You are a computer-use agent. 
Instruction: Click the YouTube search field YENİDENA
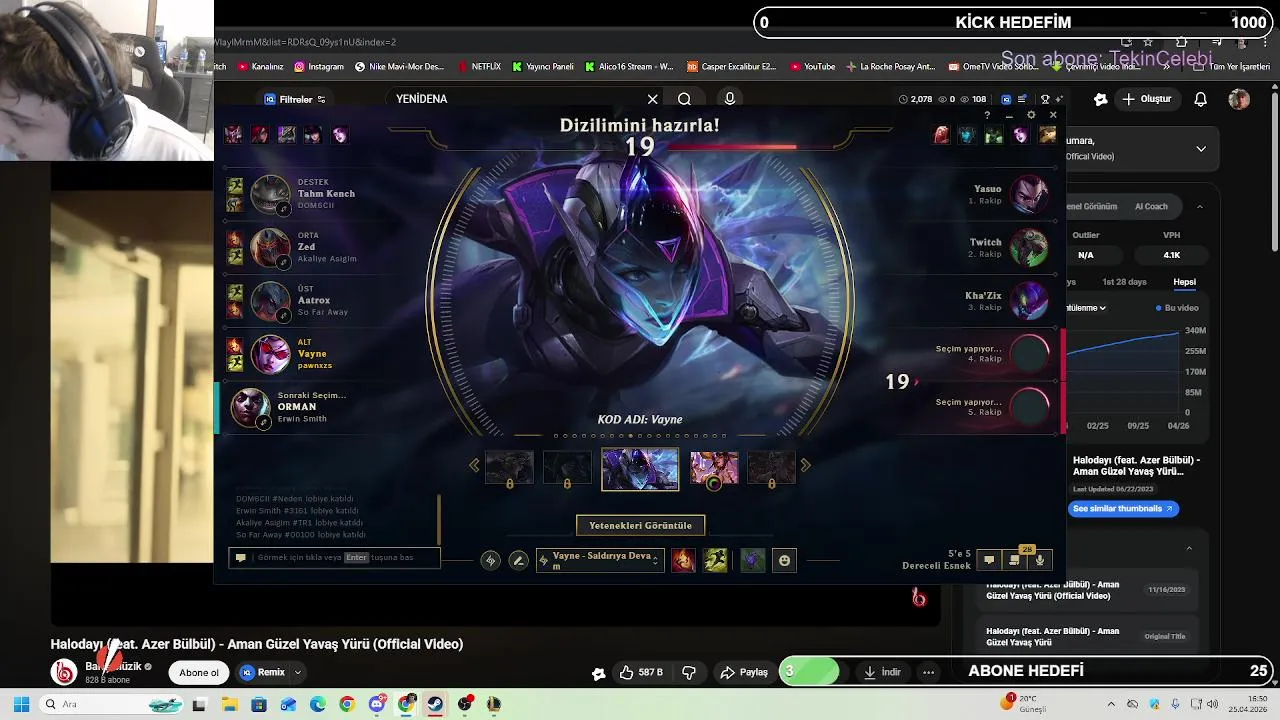coord(515,99)
